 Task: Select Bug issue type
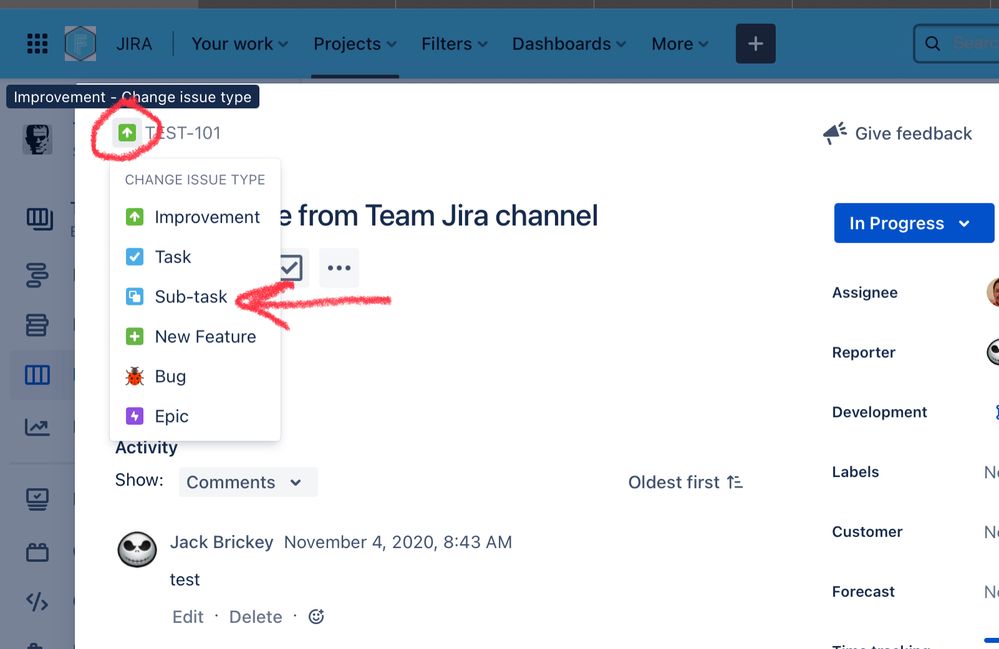pos(194,376)
